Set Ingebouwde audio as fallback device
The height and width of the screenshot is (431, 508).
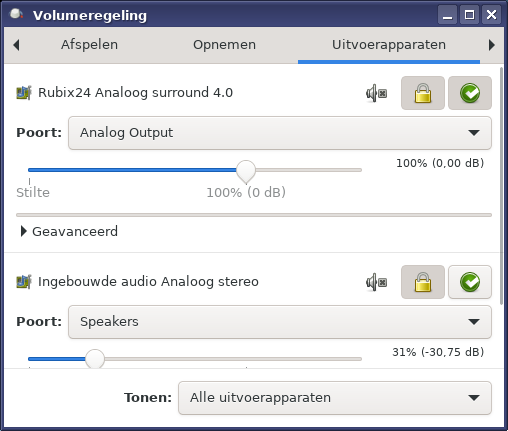coord(470,282)
